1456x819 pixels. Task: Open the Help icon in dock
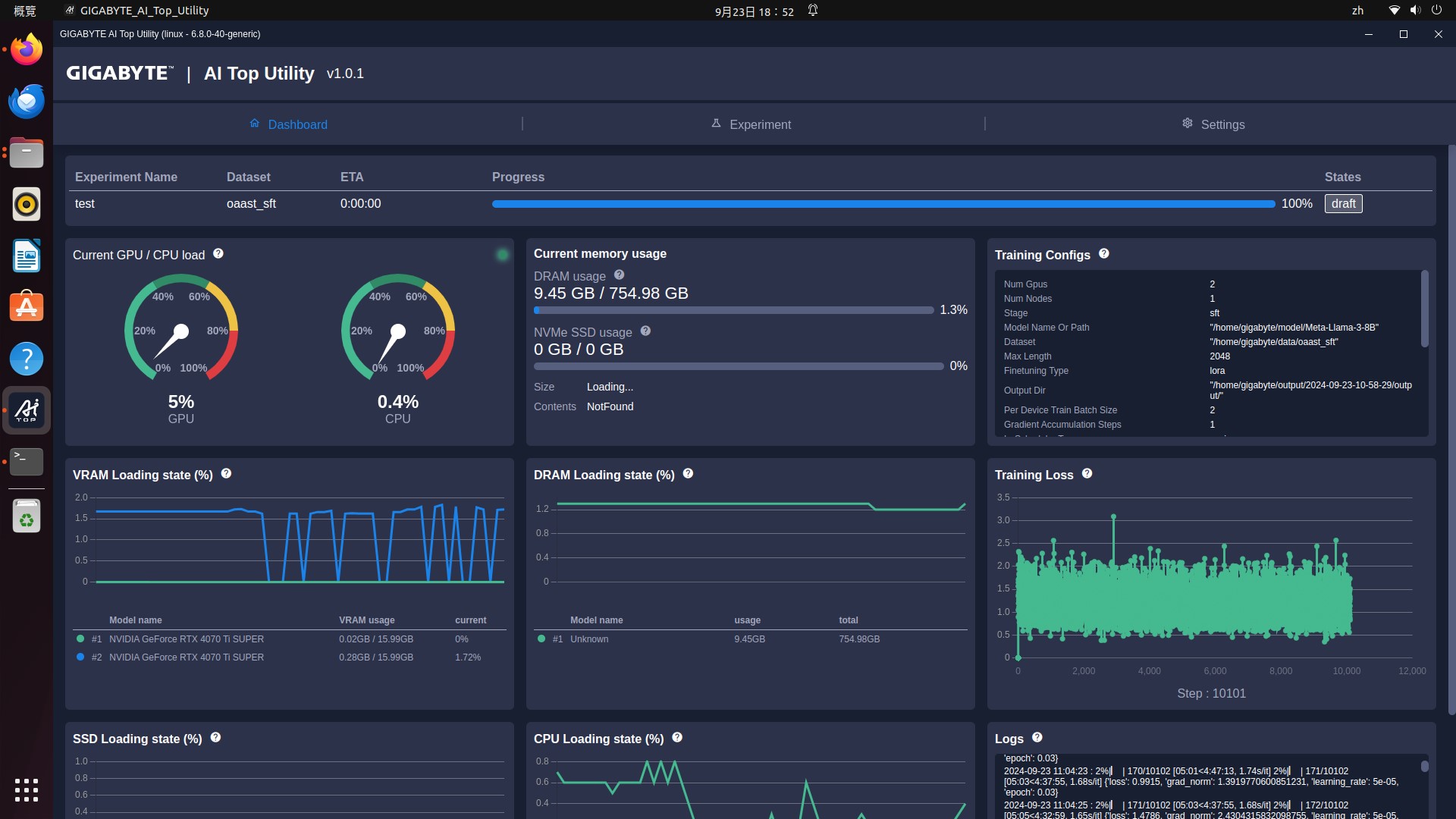pos(27,359)
